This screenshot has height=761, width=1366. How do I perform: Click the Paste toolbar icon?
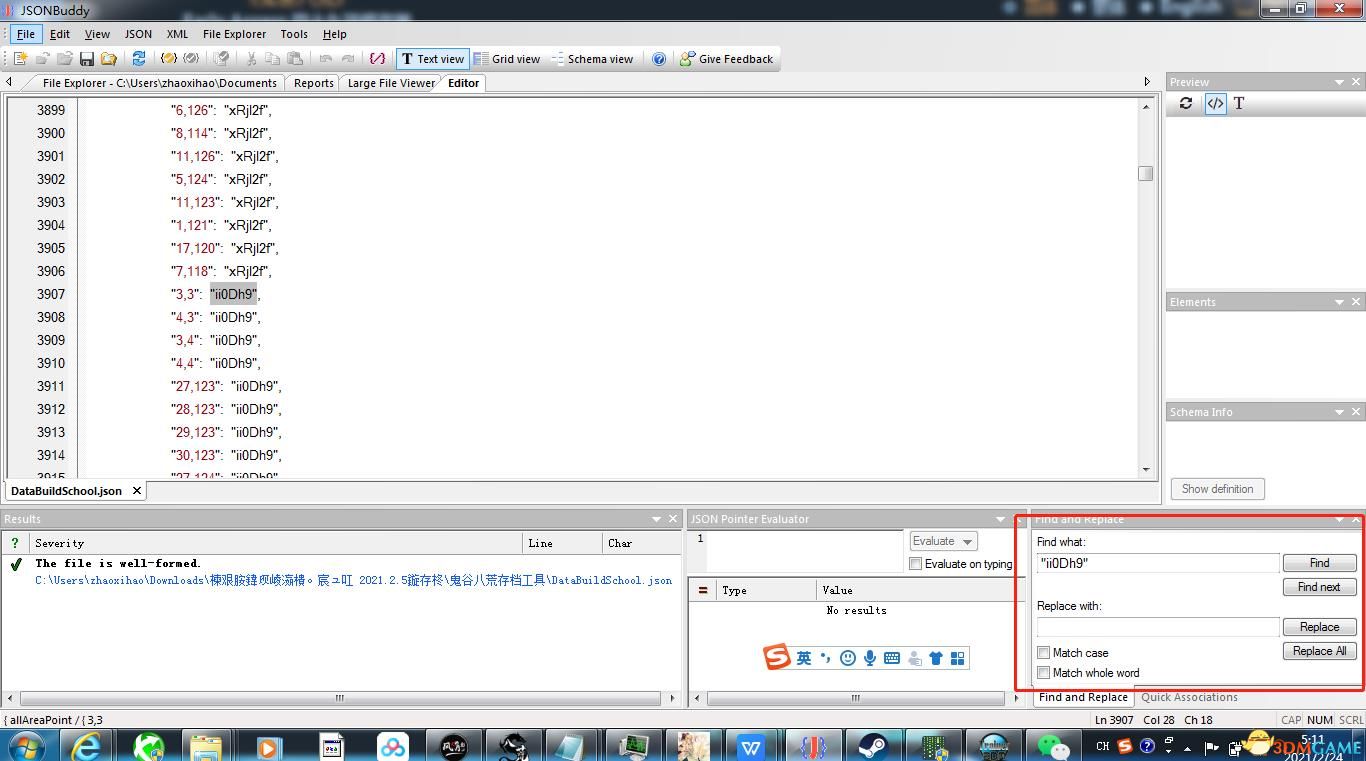click(294, 59)
